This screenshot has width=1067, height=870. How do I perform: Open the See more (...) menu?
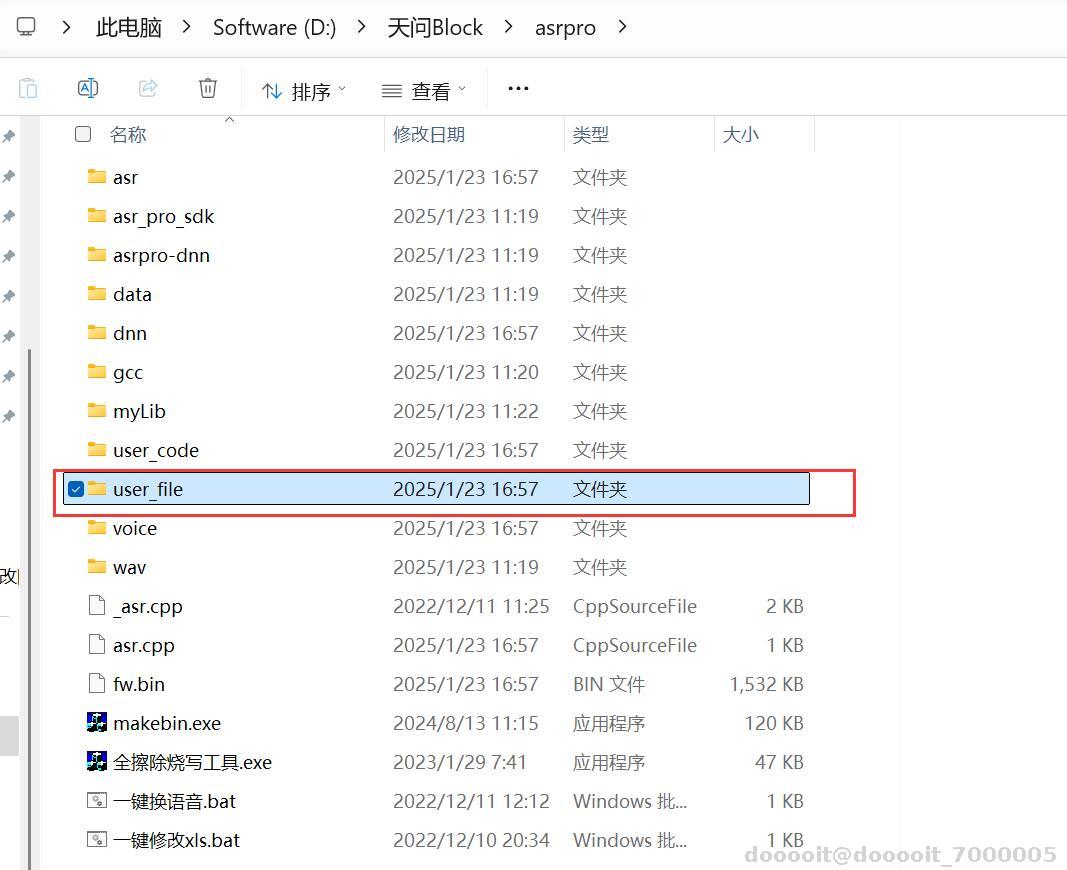coord(517,88)
